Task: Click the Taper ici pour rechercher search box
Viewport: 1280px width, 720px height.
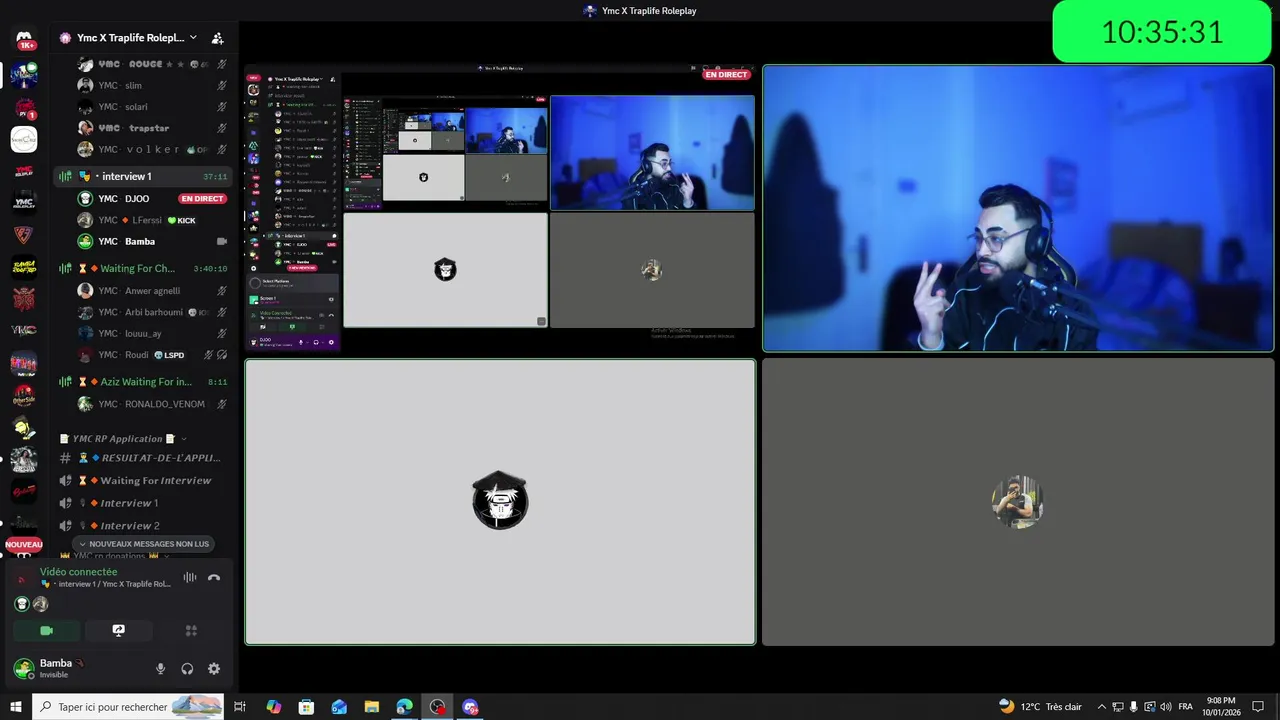Action: point(128,707)
